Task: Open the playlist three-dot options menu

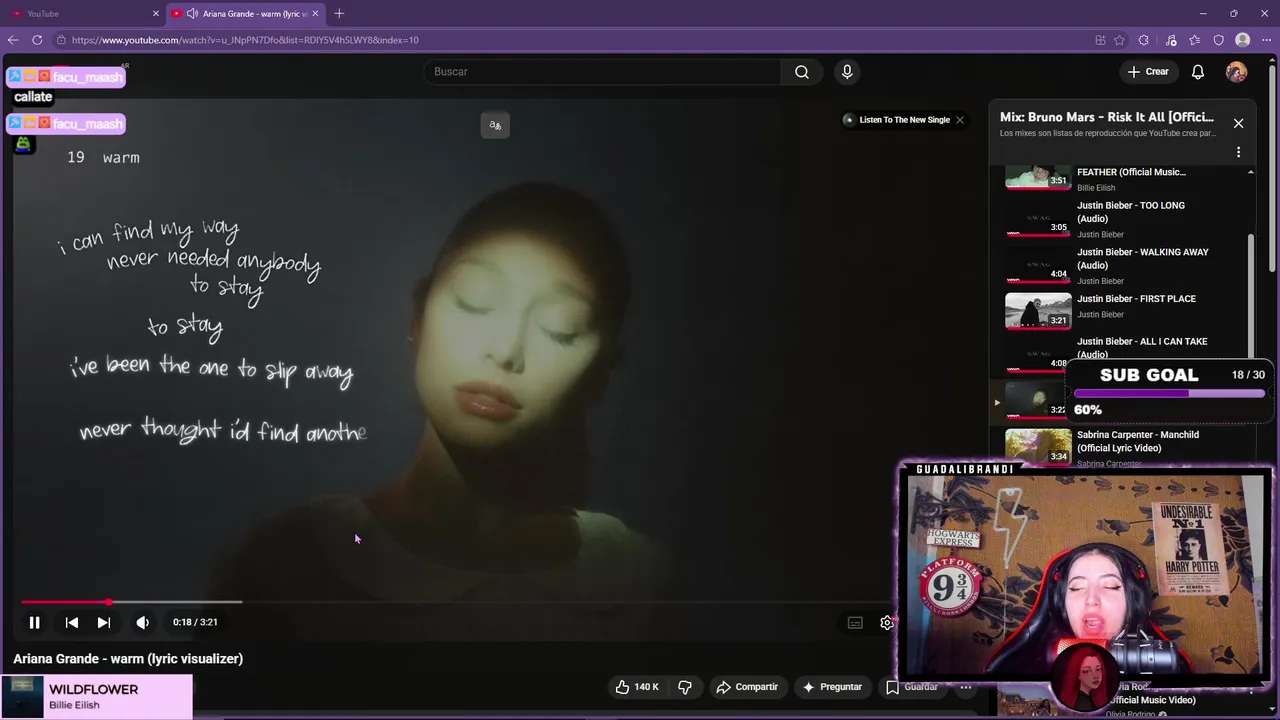Action: pyautogui.click(x=1238, y=153)
